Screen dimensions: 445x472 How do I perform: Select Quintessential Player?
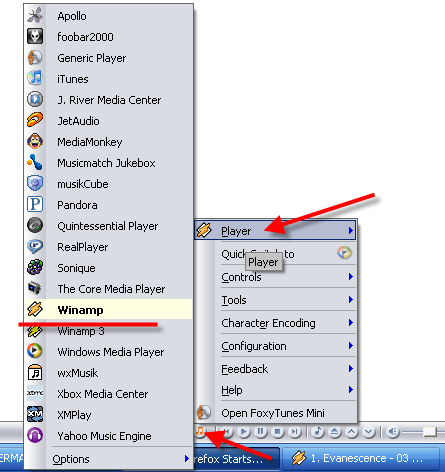coord(109,226)
